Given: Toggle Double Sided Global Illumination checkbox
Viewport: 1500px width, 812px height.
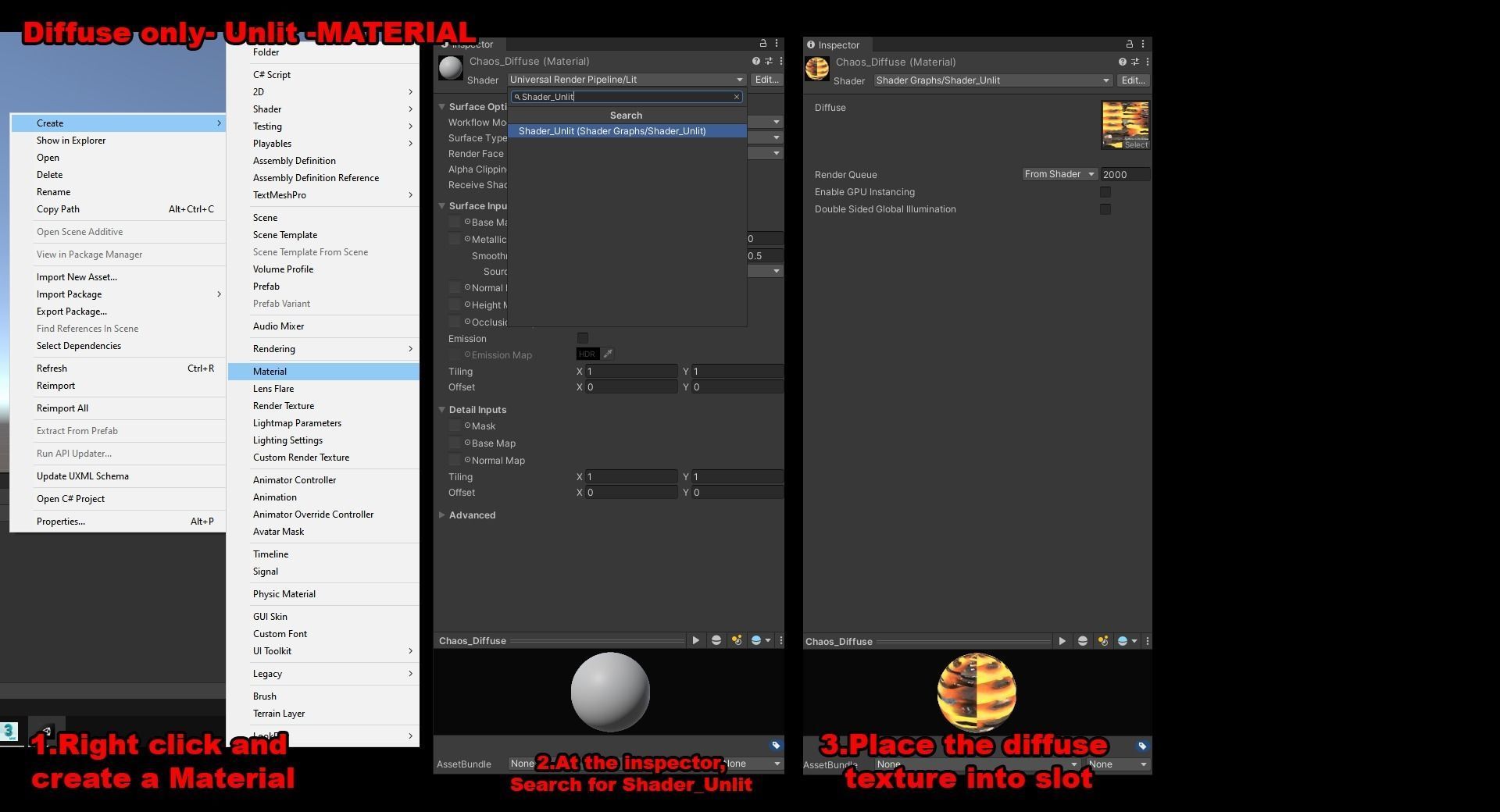Looking at the screenshot, I should coord(1105,209).
